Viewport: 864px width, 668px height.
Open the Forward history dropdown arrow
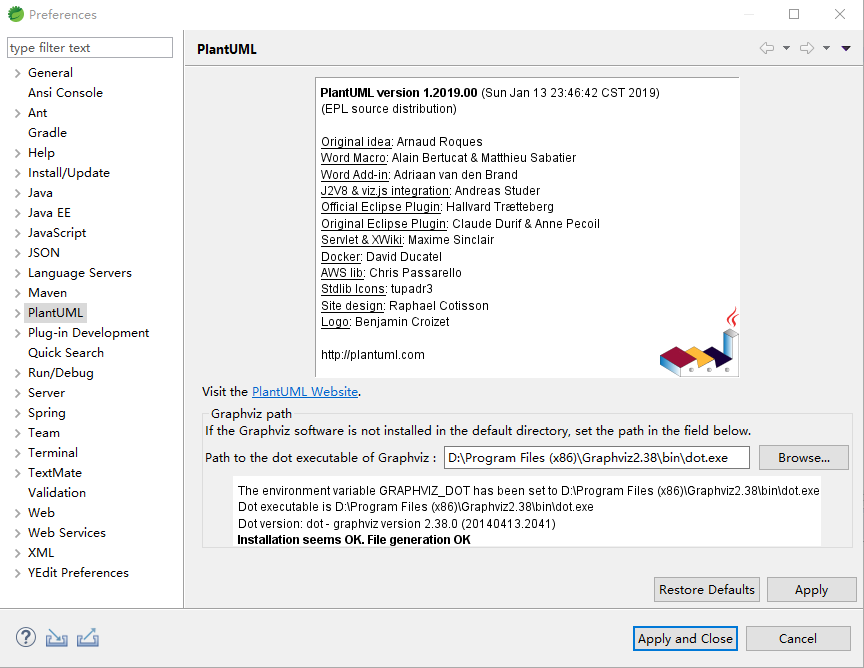(827, 48)
